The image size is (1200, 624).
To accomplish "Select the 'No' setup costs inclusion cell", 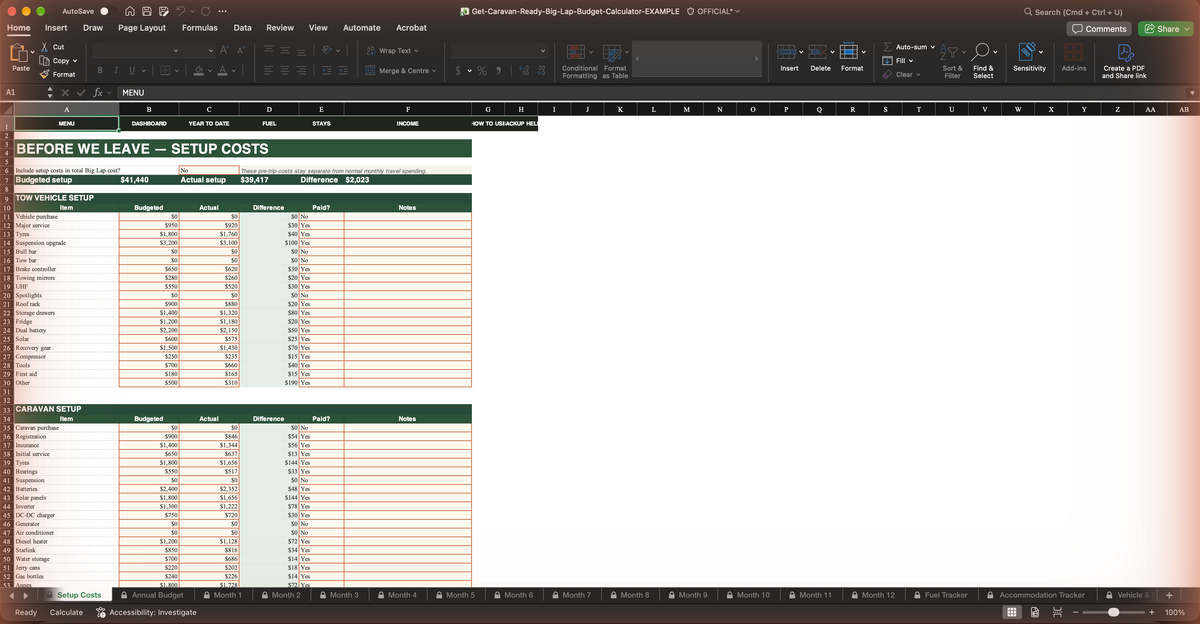I will [x=209, y=171].
